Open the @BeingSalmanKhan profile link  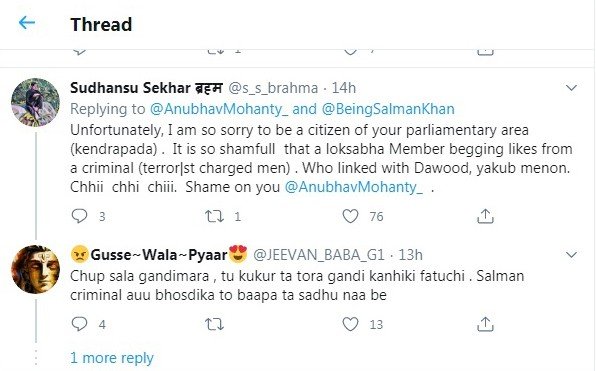pos(388,109)
